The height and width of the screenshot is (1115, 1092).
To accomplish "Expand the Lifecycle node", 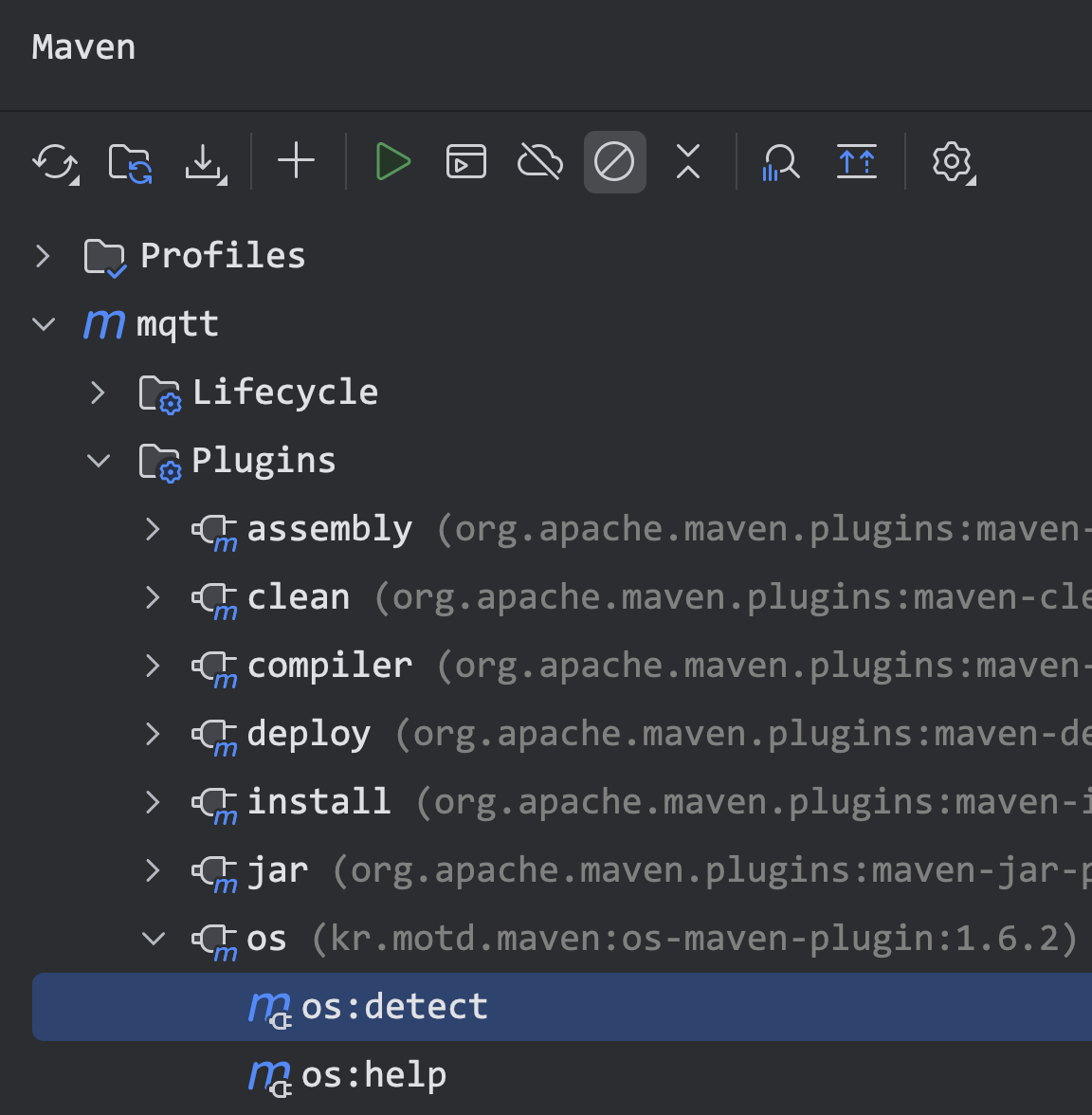I will pyautogui.click(x=98, y=392).
